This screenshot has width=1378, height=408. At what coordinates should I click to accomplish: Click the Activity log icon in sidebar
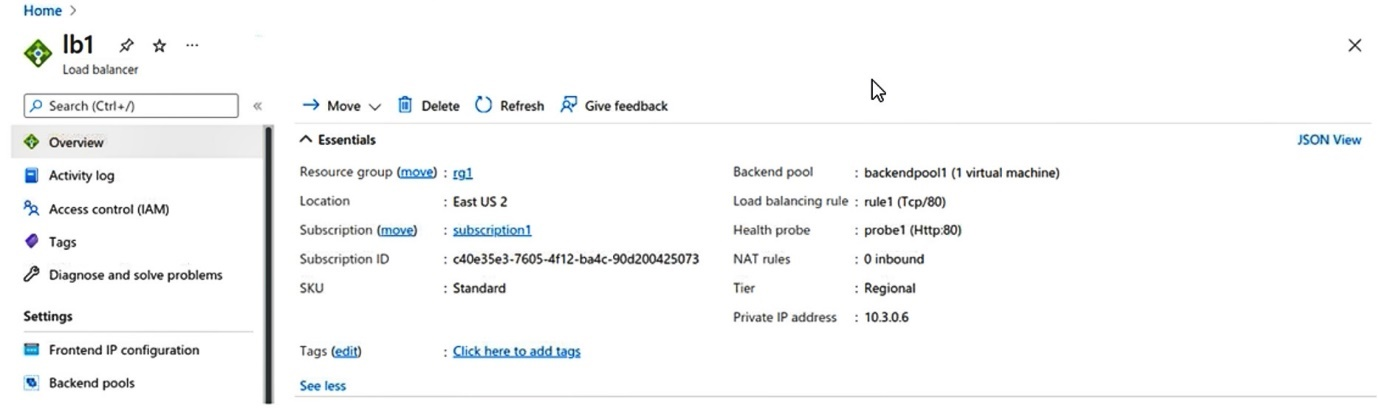[31, 176]
